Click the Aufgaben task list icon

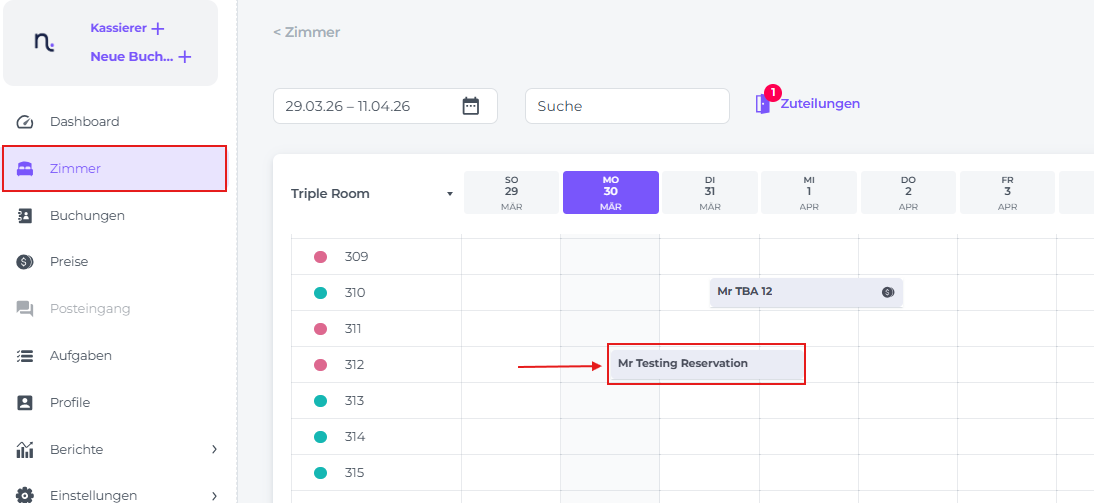(26, 356)
